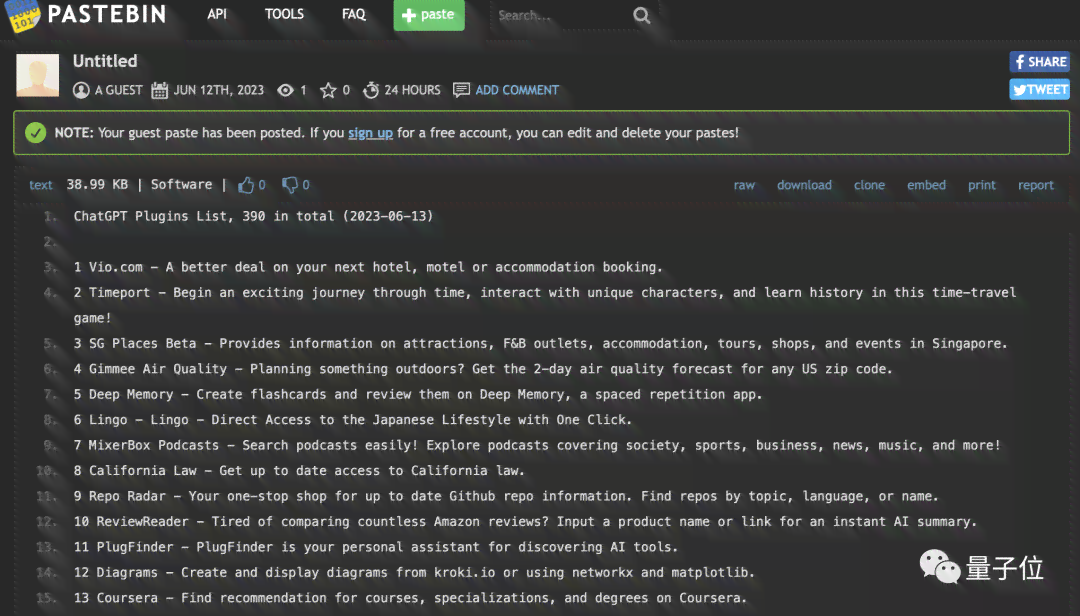Open the embed options
This screenshot has width=1080, height=616.
click(926, 185)
